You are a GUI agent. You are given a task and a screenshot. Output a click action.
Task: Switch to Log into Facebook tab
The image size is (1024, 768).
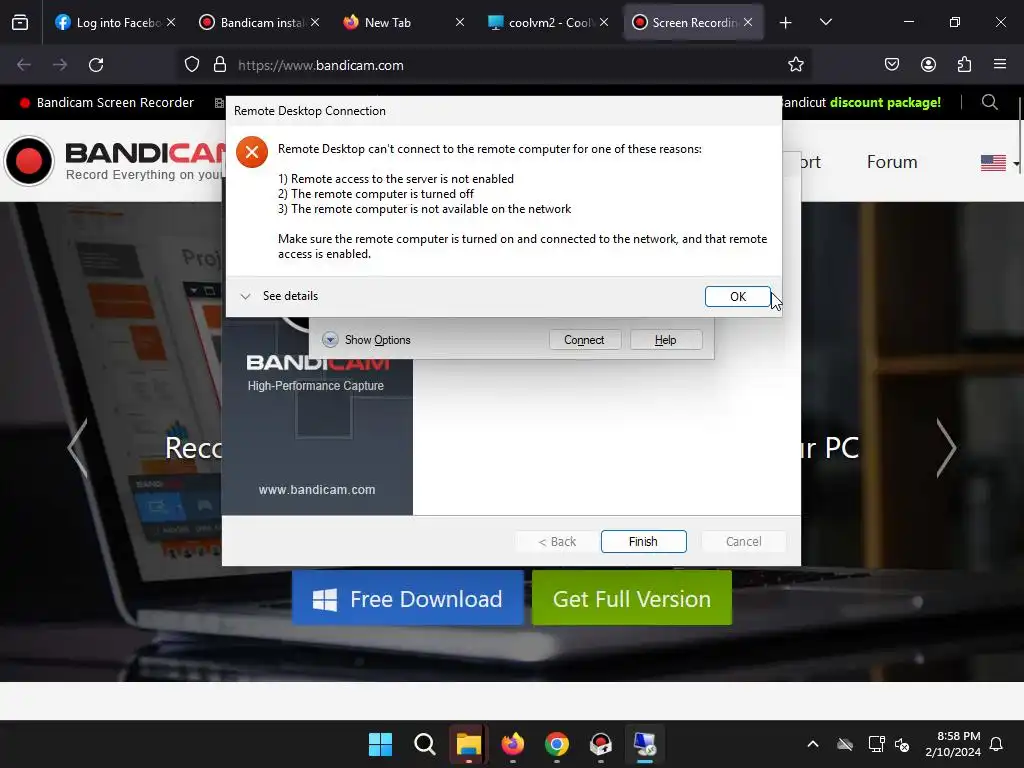[x=108, y=22]
